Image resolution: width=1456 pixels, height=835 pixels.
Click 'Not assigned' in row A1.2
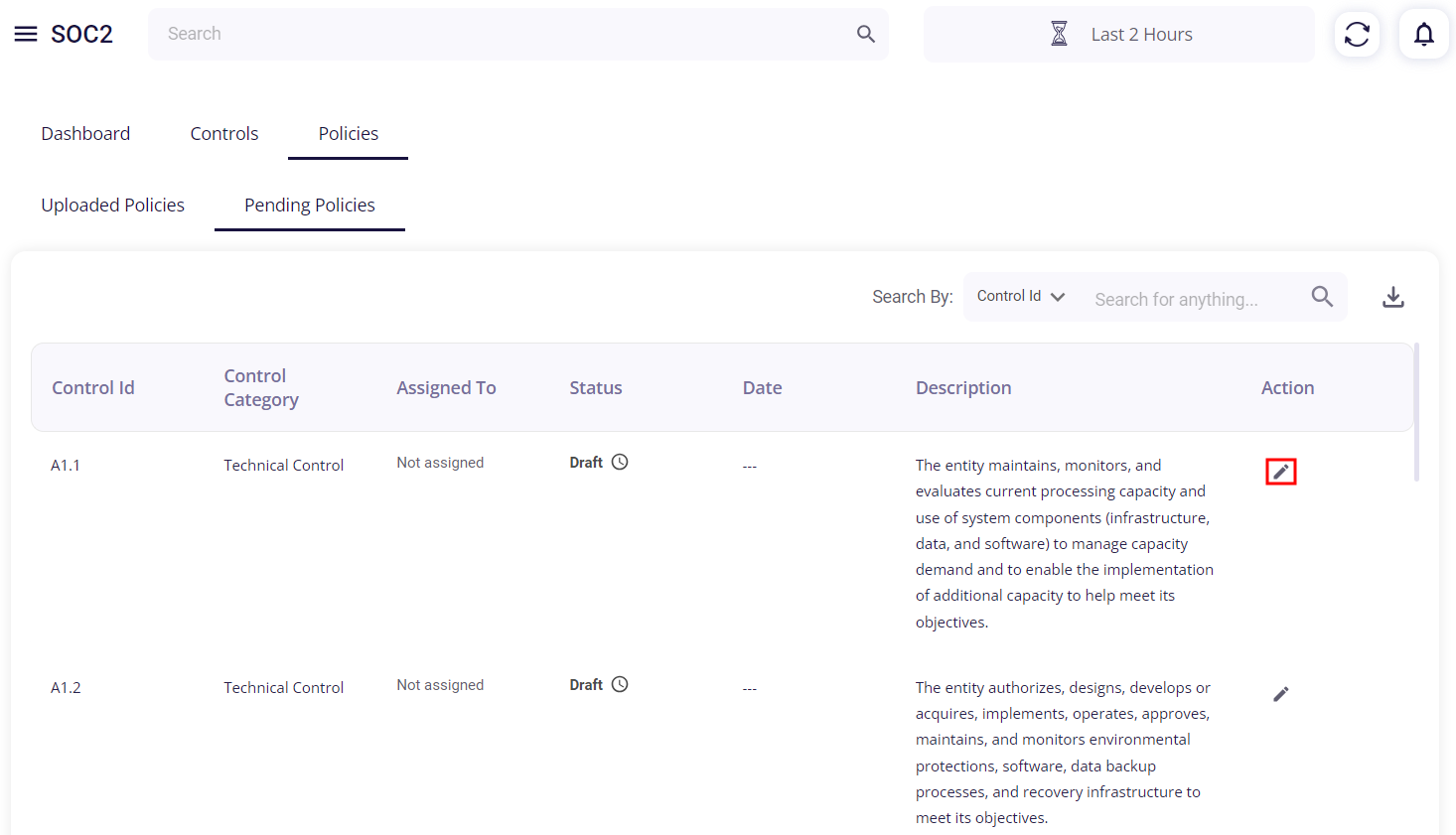click(x=440, y=684)
